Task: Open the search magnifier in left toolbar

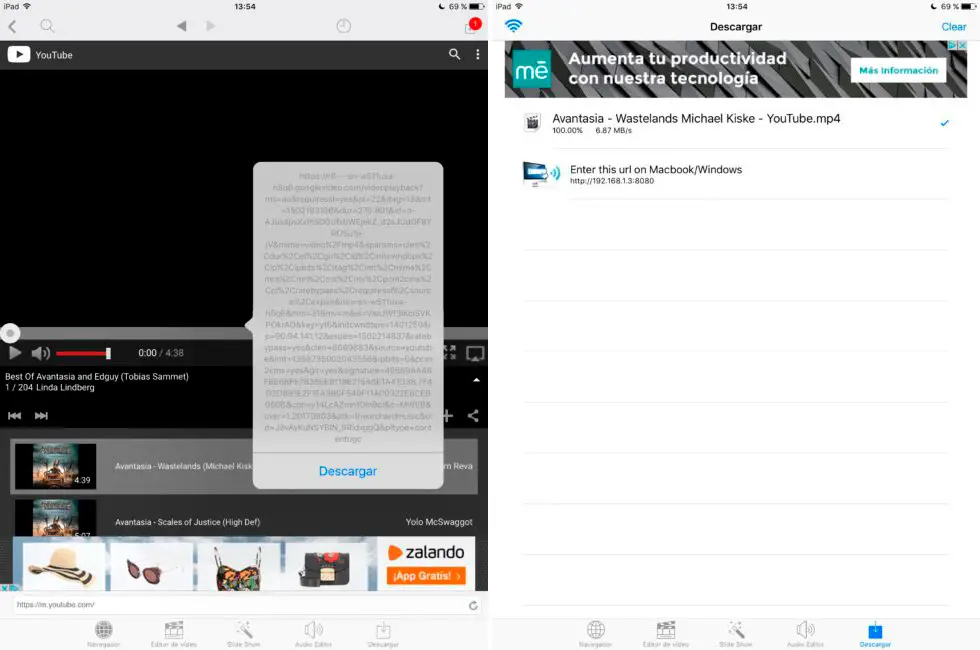Action: pos(47,26)
